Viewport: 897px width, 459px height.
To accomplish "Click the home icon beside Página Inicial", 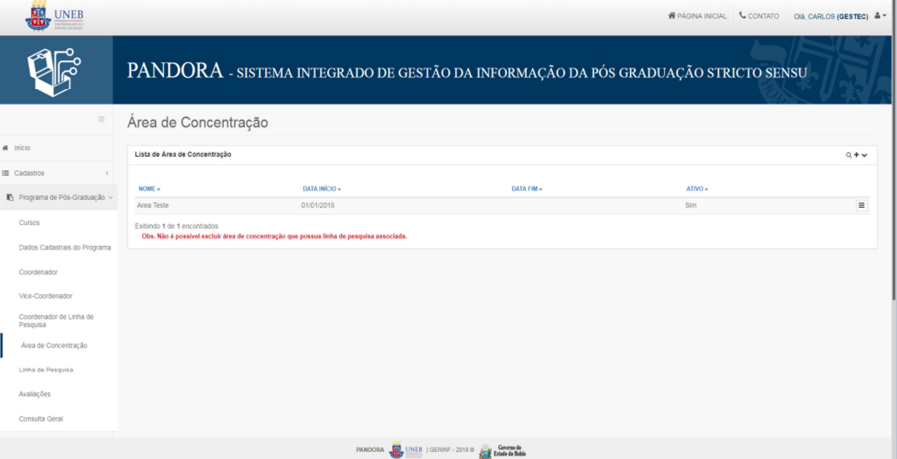I will 672,15.
